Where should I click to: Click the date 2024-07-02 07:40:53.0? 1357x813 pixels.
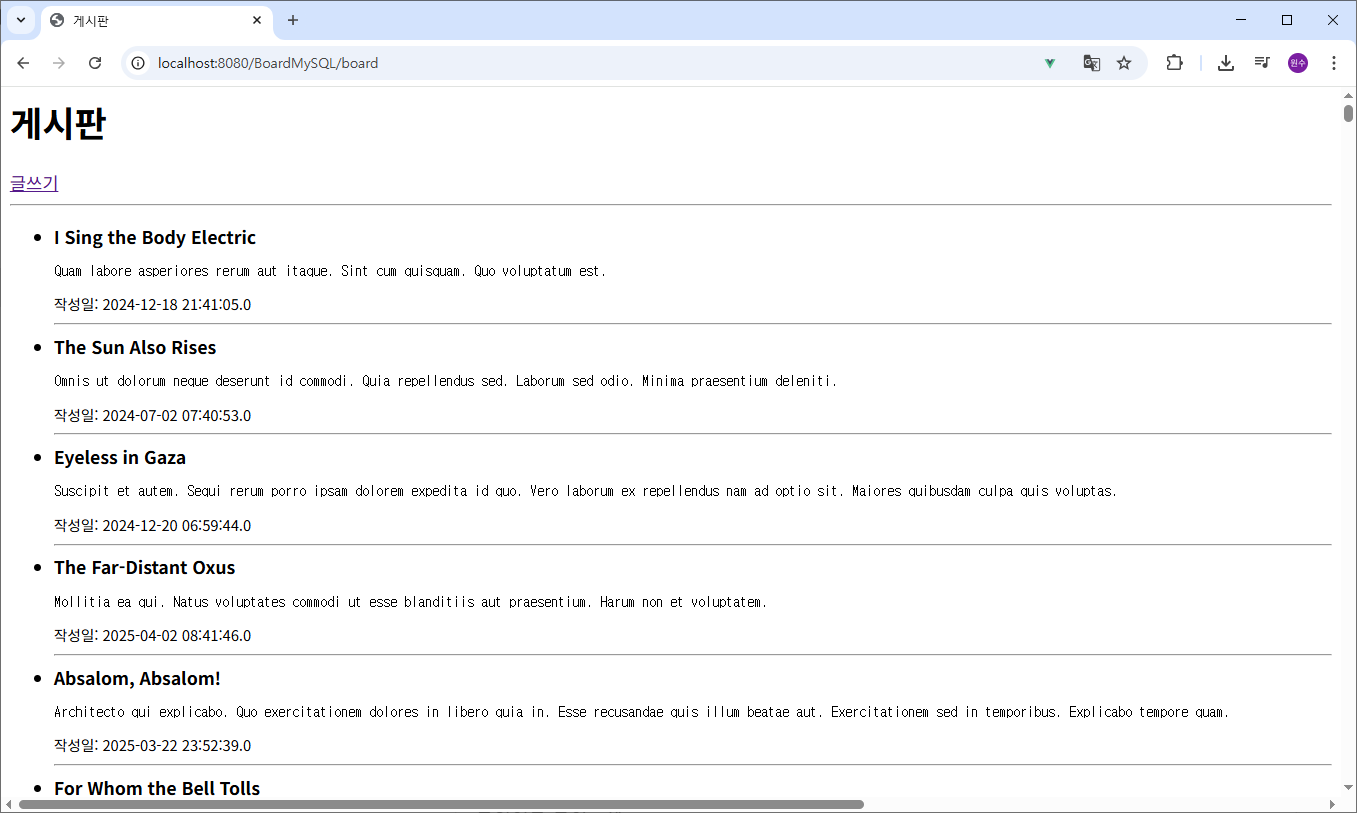(x=177, y=415)
